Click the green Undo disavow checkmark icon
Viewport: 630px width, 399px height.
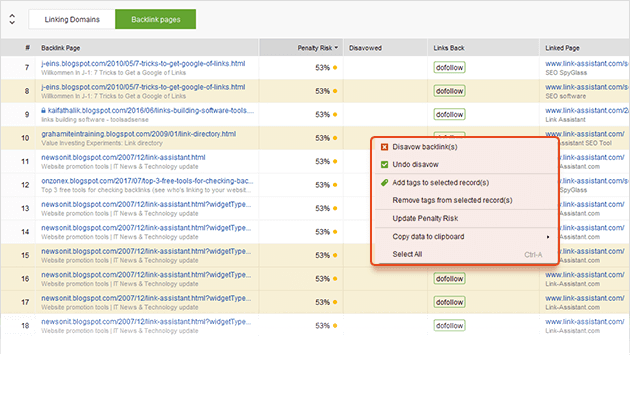384,164
